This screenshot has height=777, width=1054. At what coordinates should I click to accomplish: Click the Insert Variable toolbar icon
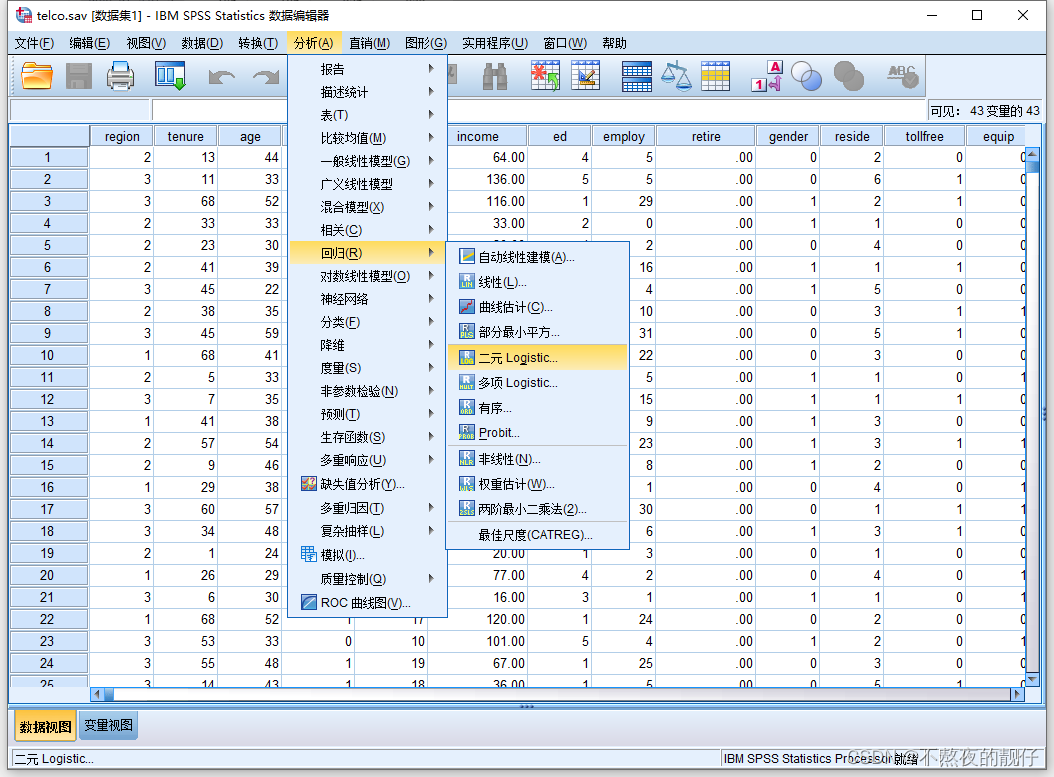(585, 76)
